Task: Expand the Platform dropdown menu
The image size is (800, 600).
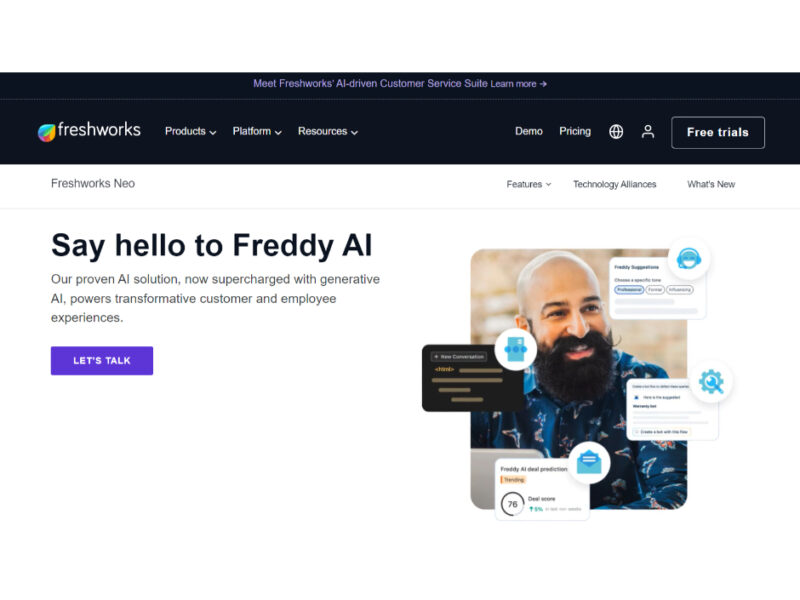Action: [257, 132]
